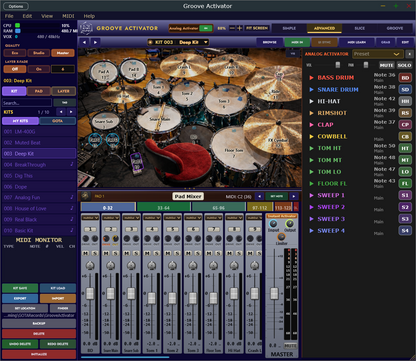Toggle the SOLO button in Analog Activator panel
Viewport: 416px width, 361px height.
pyautogui.click(x=404, y=65)
